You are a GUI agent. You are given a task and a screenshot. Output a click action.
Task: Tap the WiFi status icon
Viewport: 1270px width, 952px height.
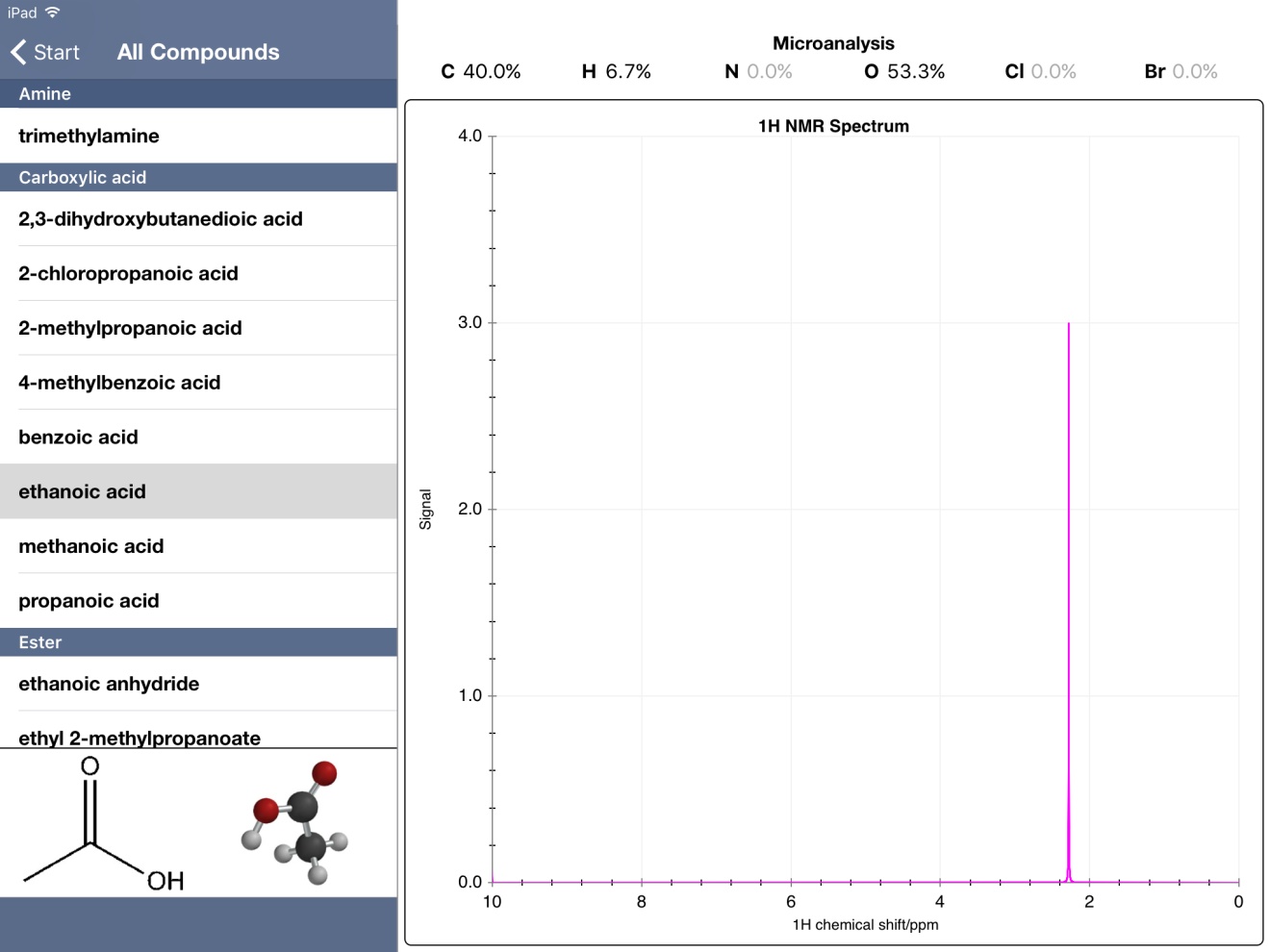pyautogui.click(x=53, y=13)
